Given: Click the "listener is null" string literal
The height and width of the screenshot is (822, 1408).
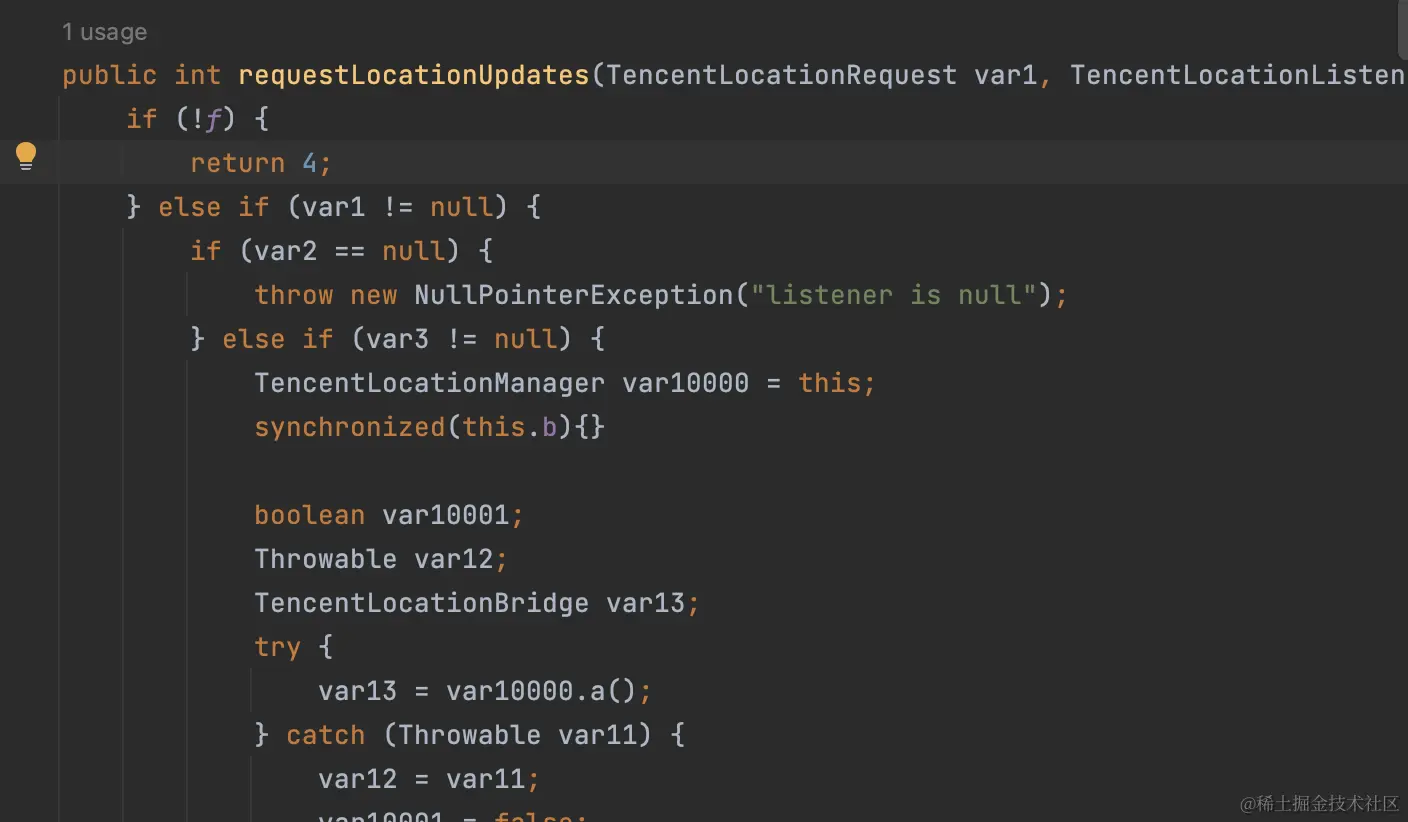Looking at the screenshot, I should tap(893, 295).
